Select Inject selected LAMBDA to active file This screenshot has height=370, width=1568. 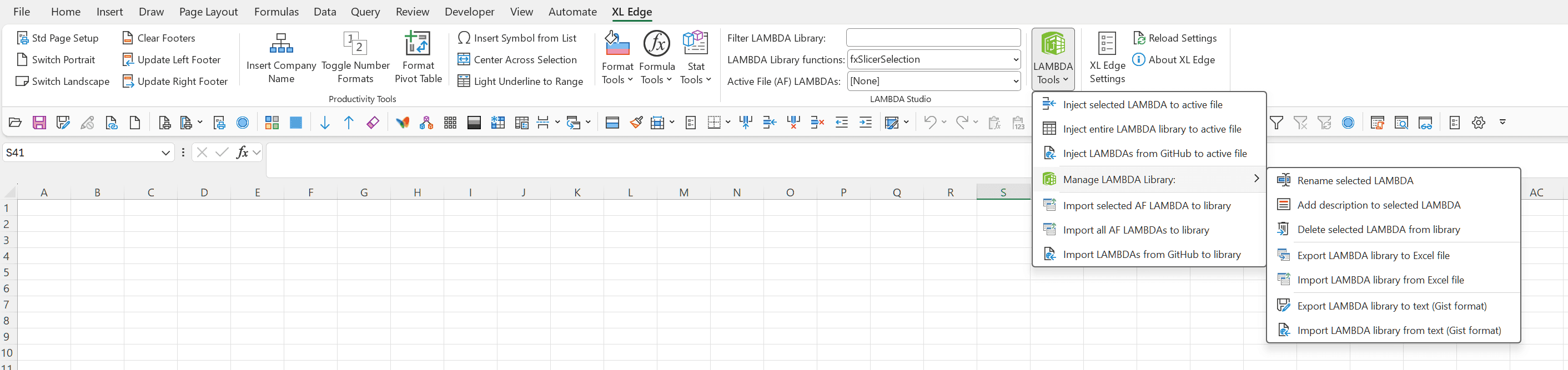click(1149, 105)
